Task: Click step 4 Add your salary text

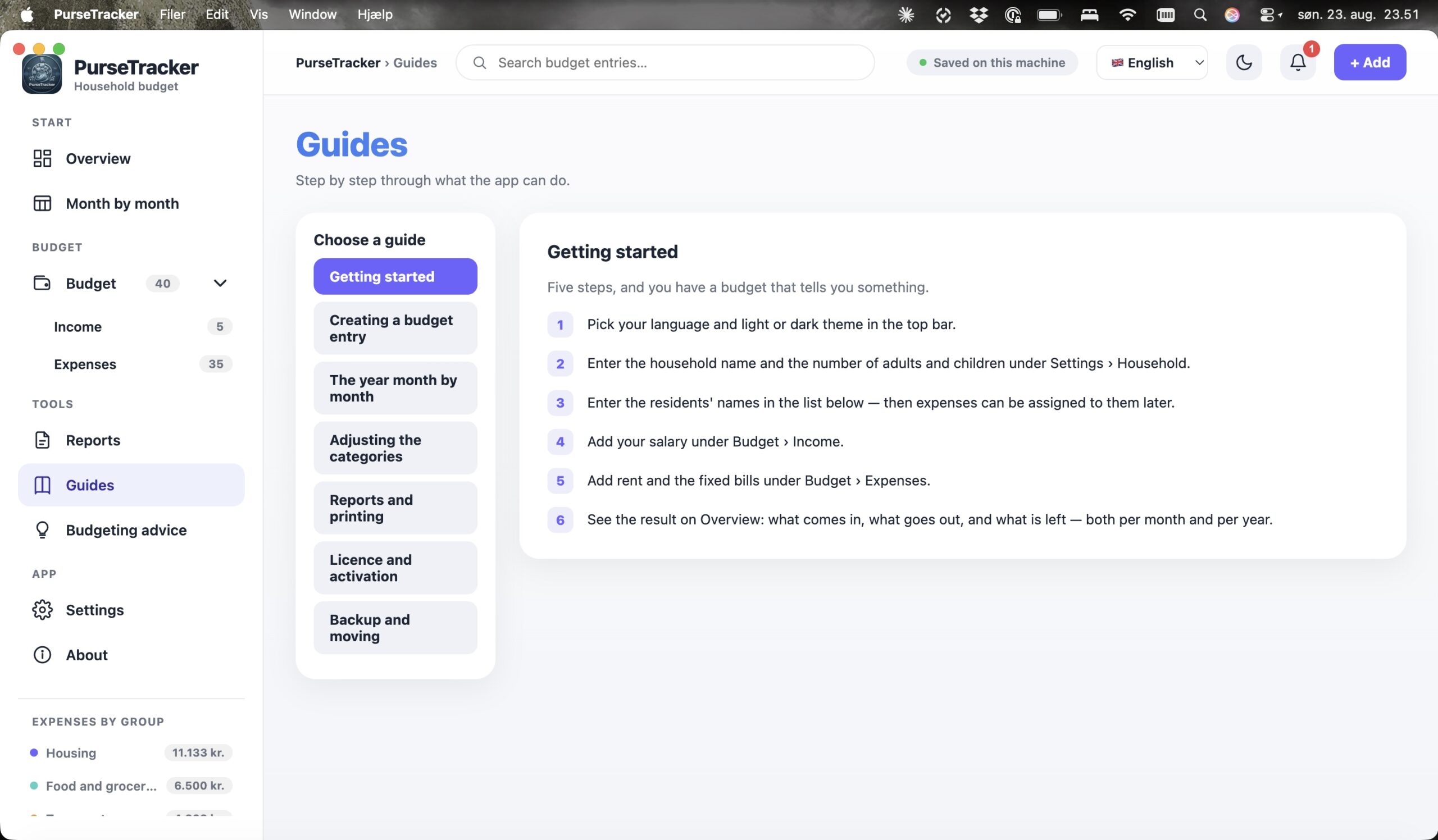Action: (715, 441)
